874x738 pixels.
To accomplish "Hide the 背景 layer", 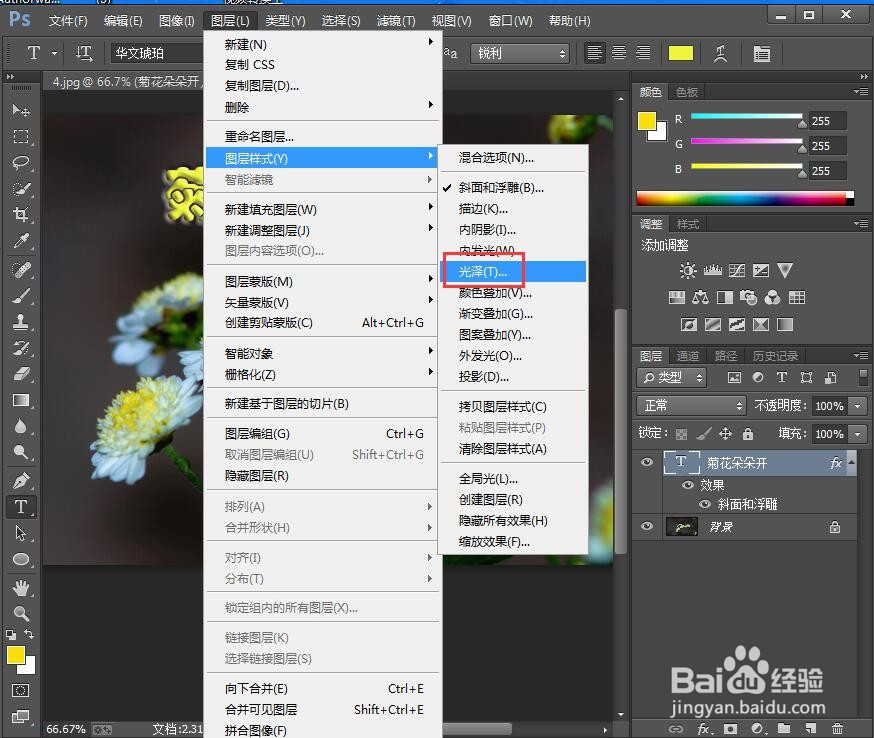I will 647,526.
